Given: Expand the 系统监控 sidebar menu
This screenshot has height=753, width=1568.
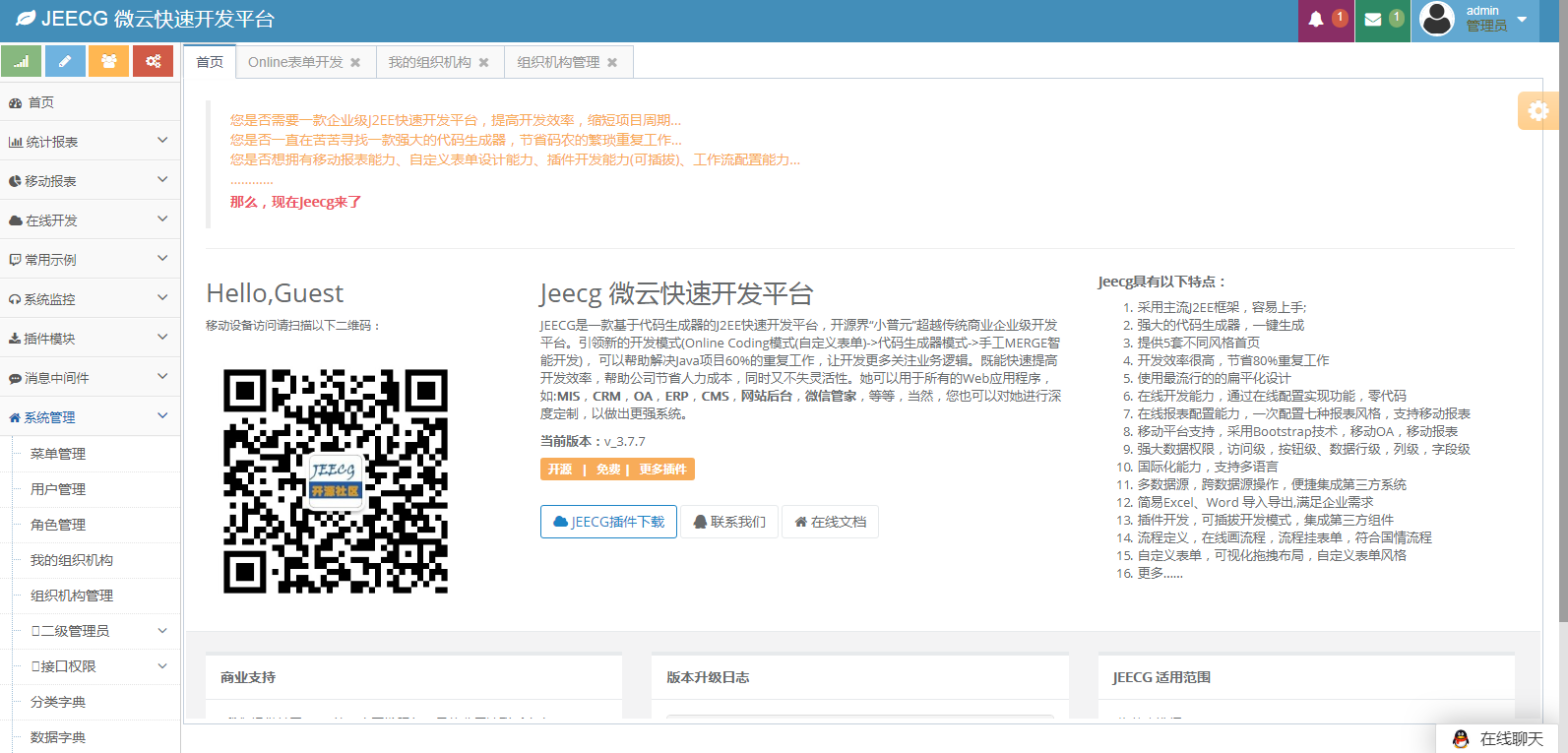Looking at the screenshot, I should coord(90,299).
